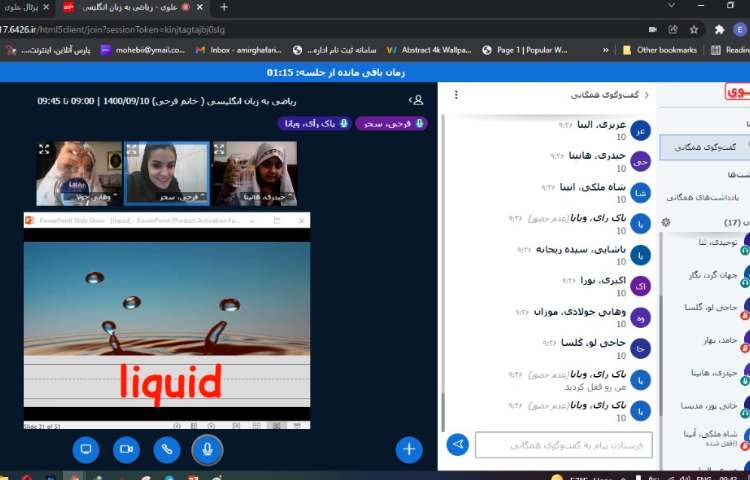Open browser extensions puzzle icon
The image size is (750, 480).
(x=719, y=30)
